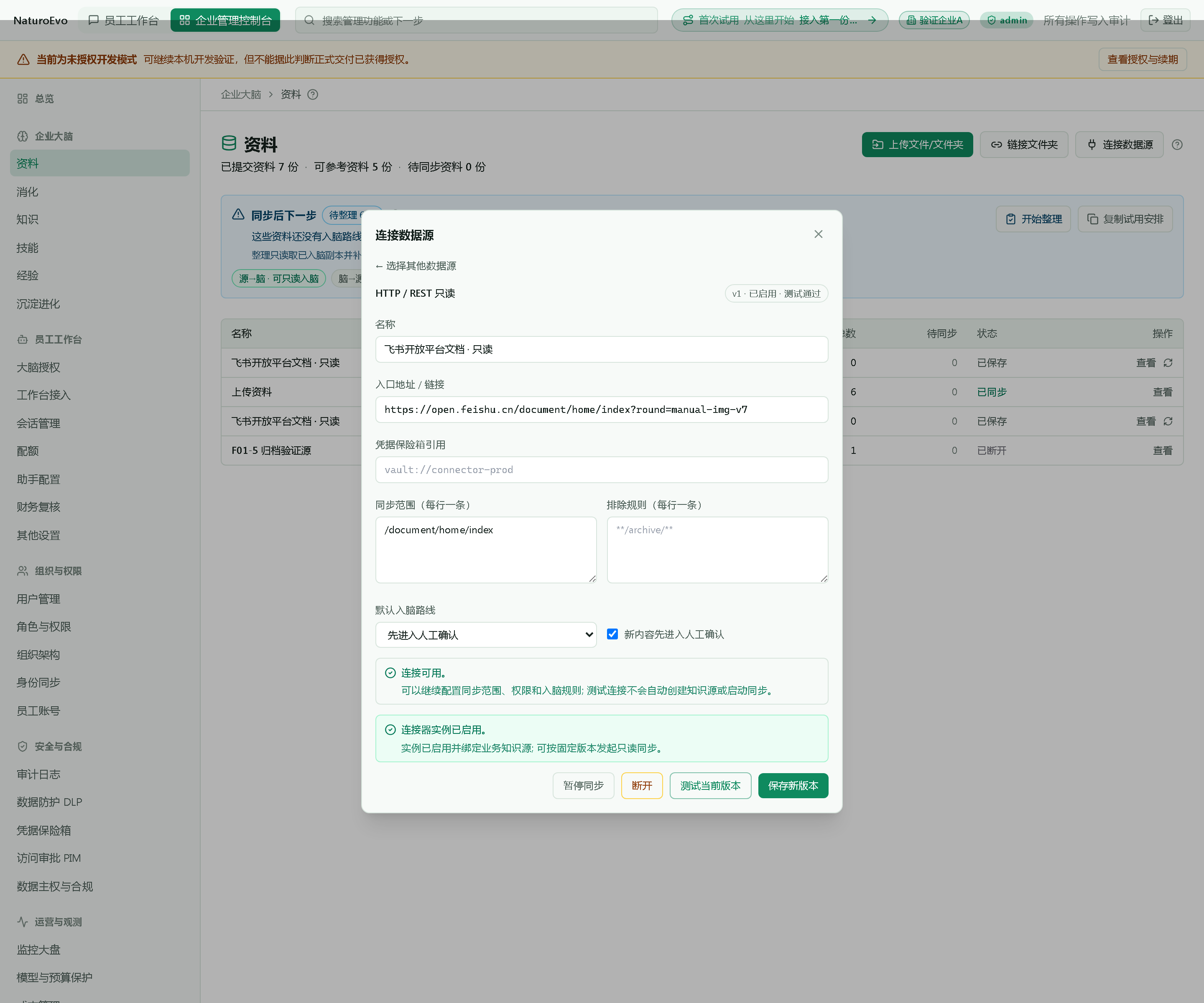Screen dimensions: 1204x1003
Task: Go back via 选择其他数据源 link
Action: [x=416, y=266]
